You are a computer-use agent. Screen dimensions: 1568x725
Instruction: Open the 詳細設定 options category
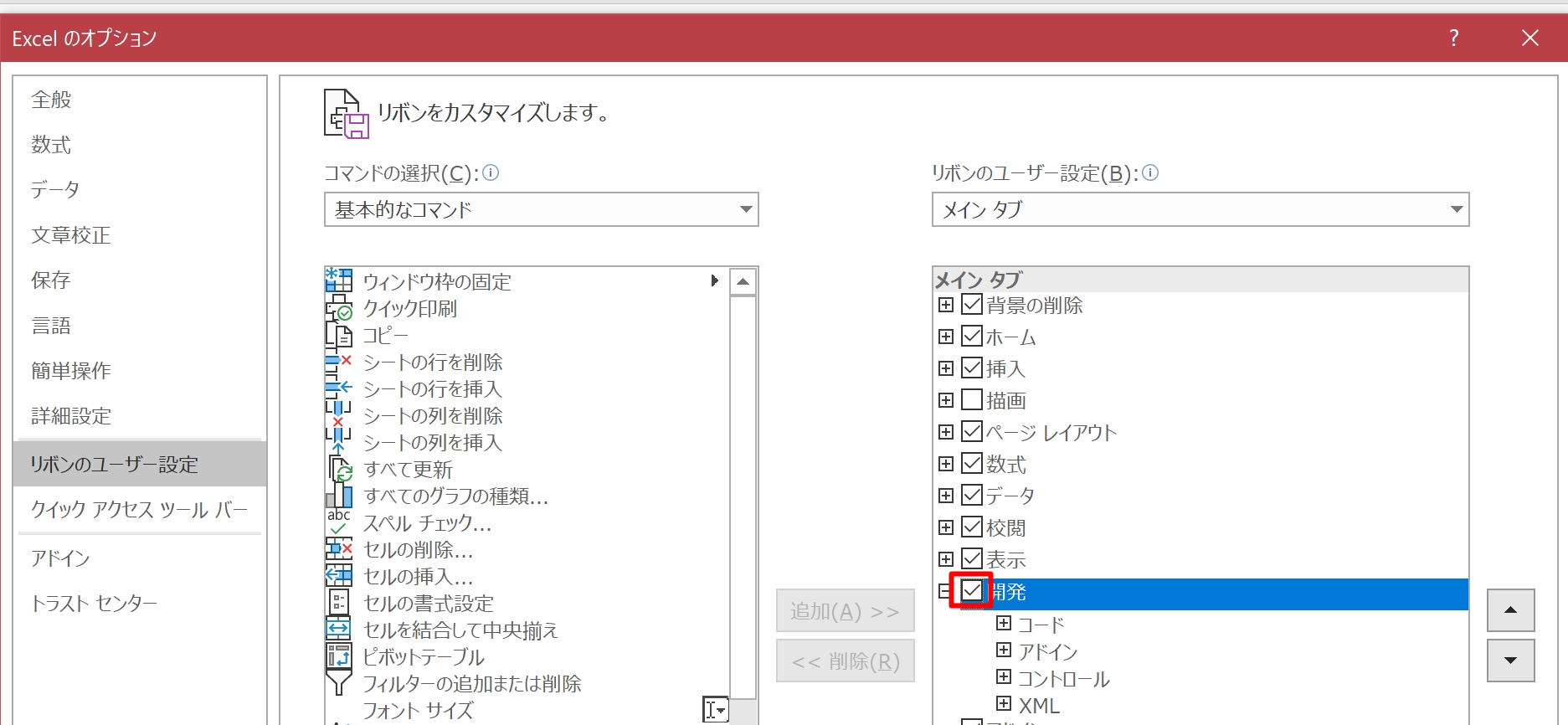pyautogui.click(x=140, y=416)
